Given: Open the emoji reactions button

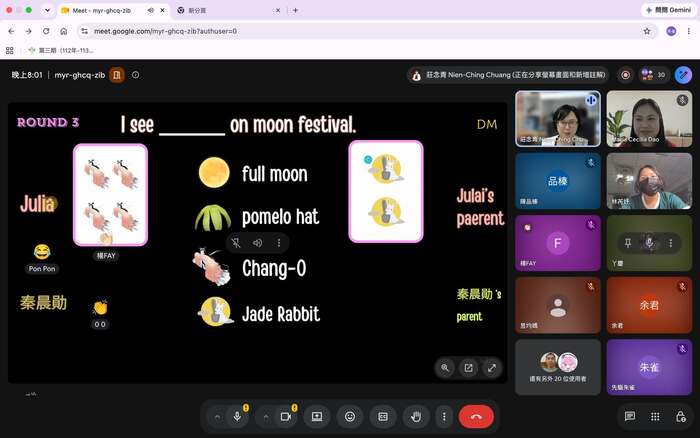Looking at the screenshot, I should pyautogui.click(x=350, y=417).
